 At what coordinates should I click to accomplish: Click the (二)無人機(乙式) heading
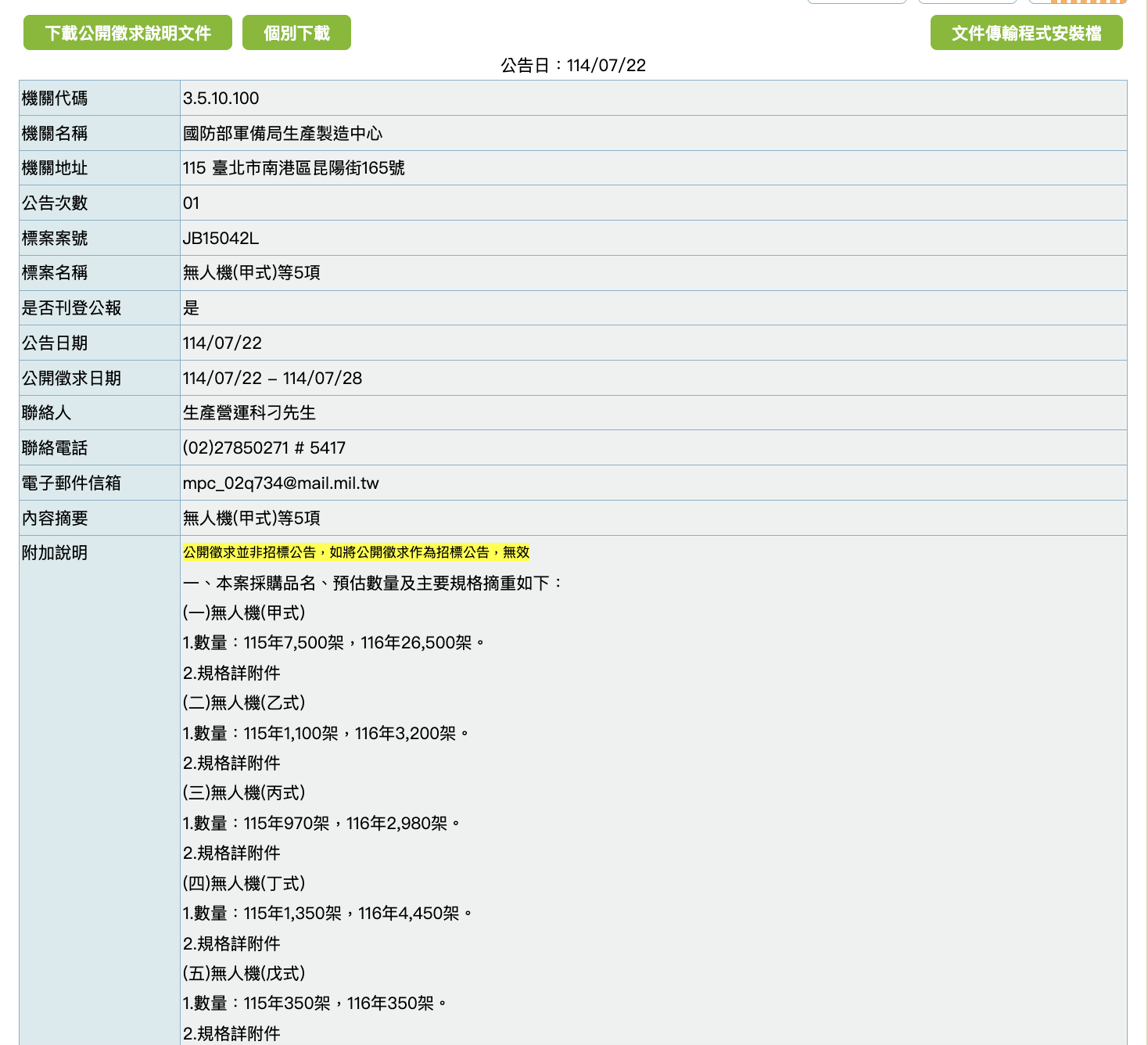point(244,703)
